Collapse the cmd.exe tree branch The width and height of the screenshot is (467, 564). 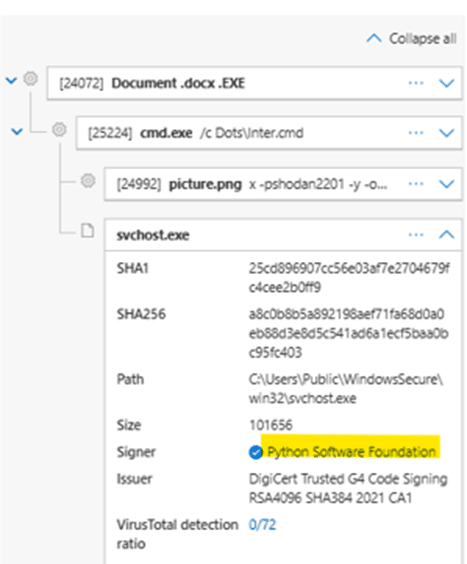(x=17, y=131)
